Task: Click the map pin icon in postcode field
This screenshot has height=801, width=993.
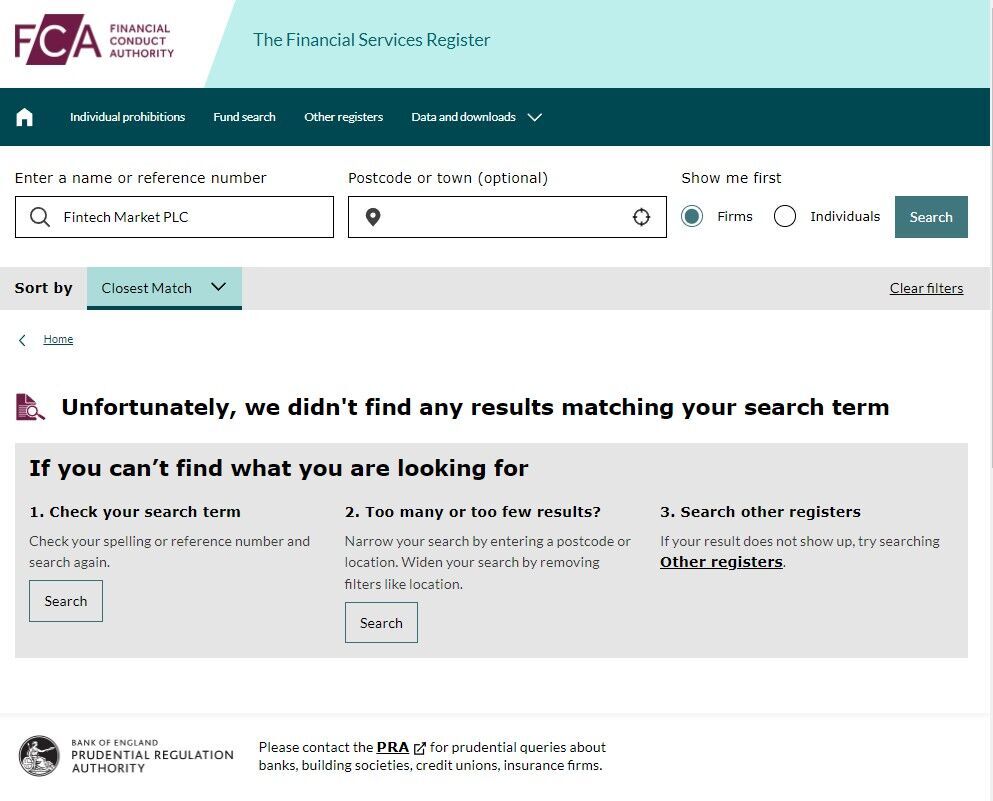Action: pos(373,217)
